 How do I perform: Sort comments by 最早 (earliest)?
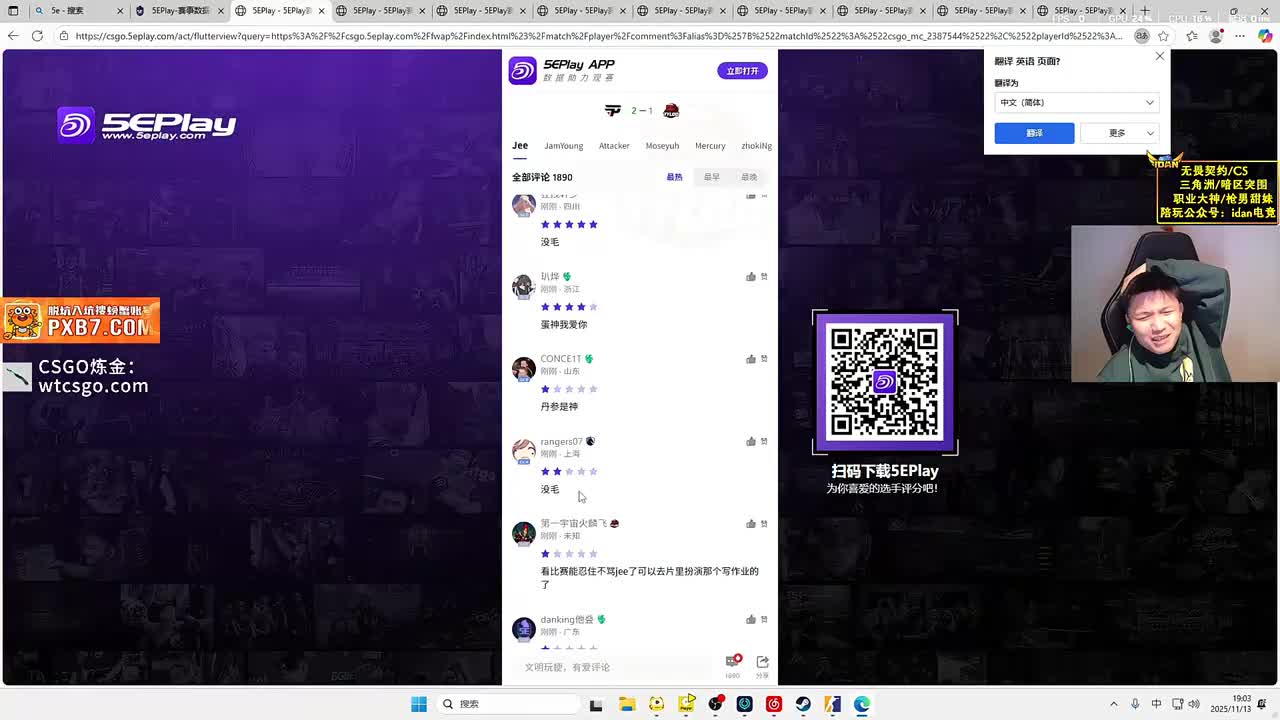[x=711, y=177]
